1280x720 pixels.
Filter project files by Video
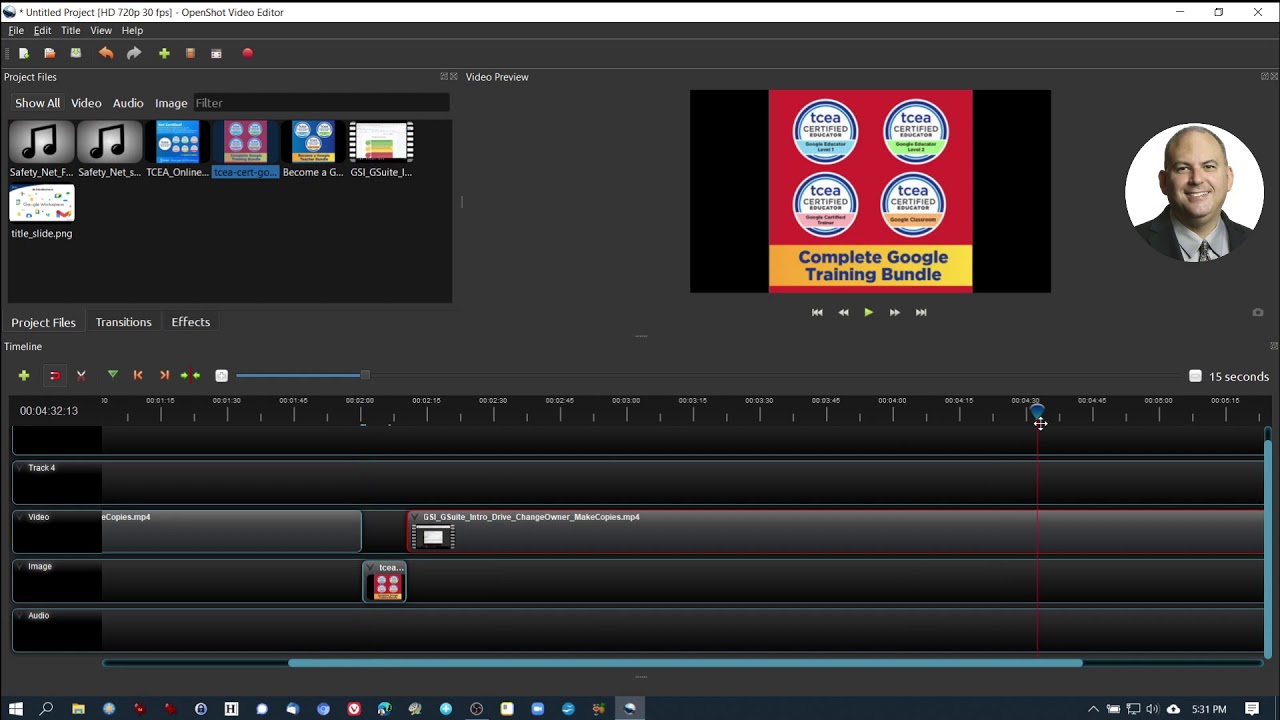[86, 103]
